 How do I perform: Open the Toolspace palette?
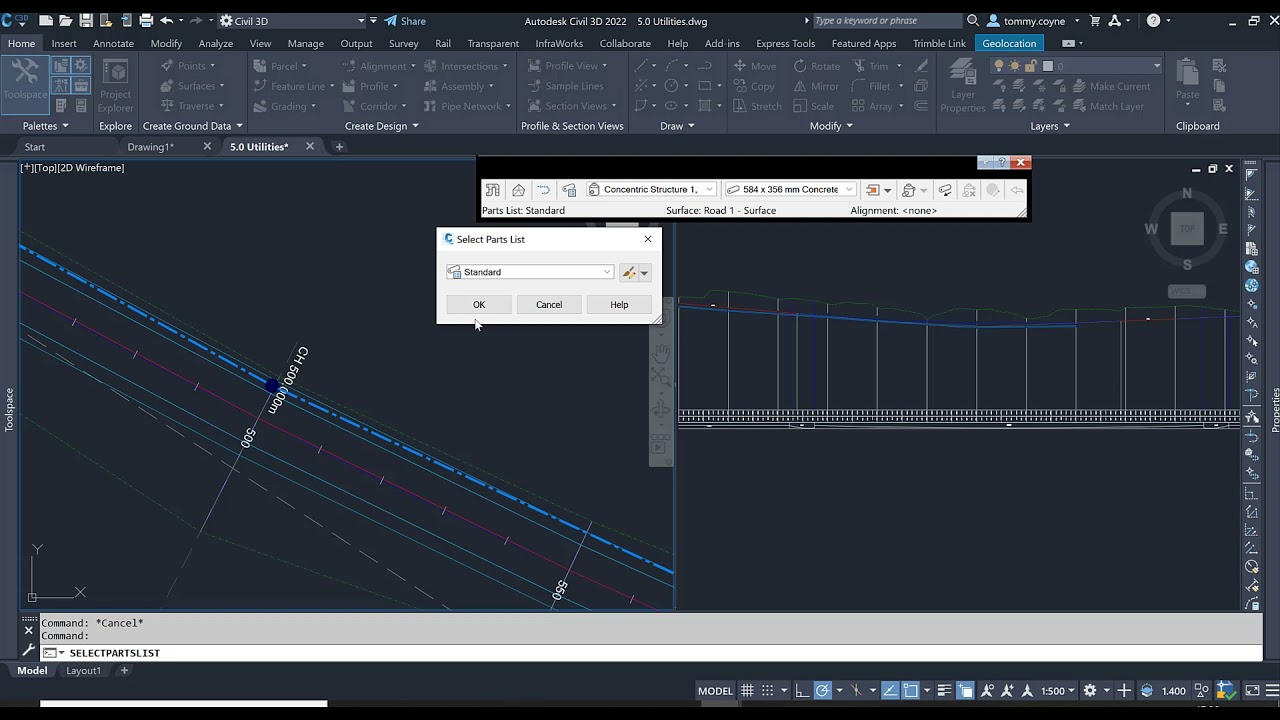25,84
